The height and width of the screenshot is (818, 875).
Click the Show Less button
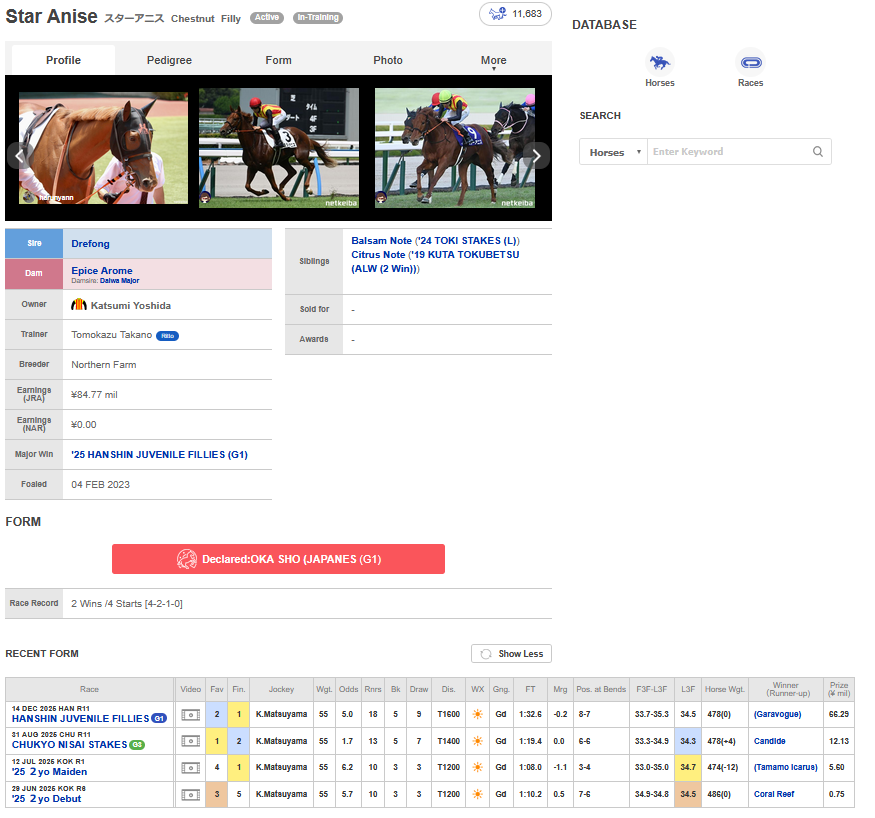point(511,653)
